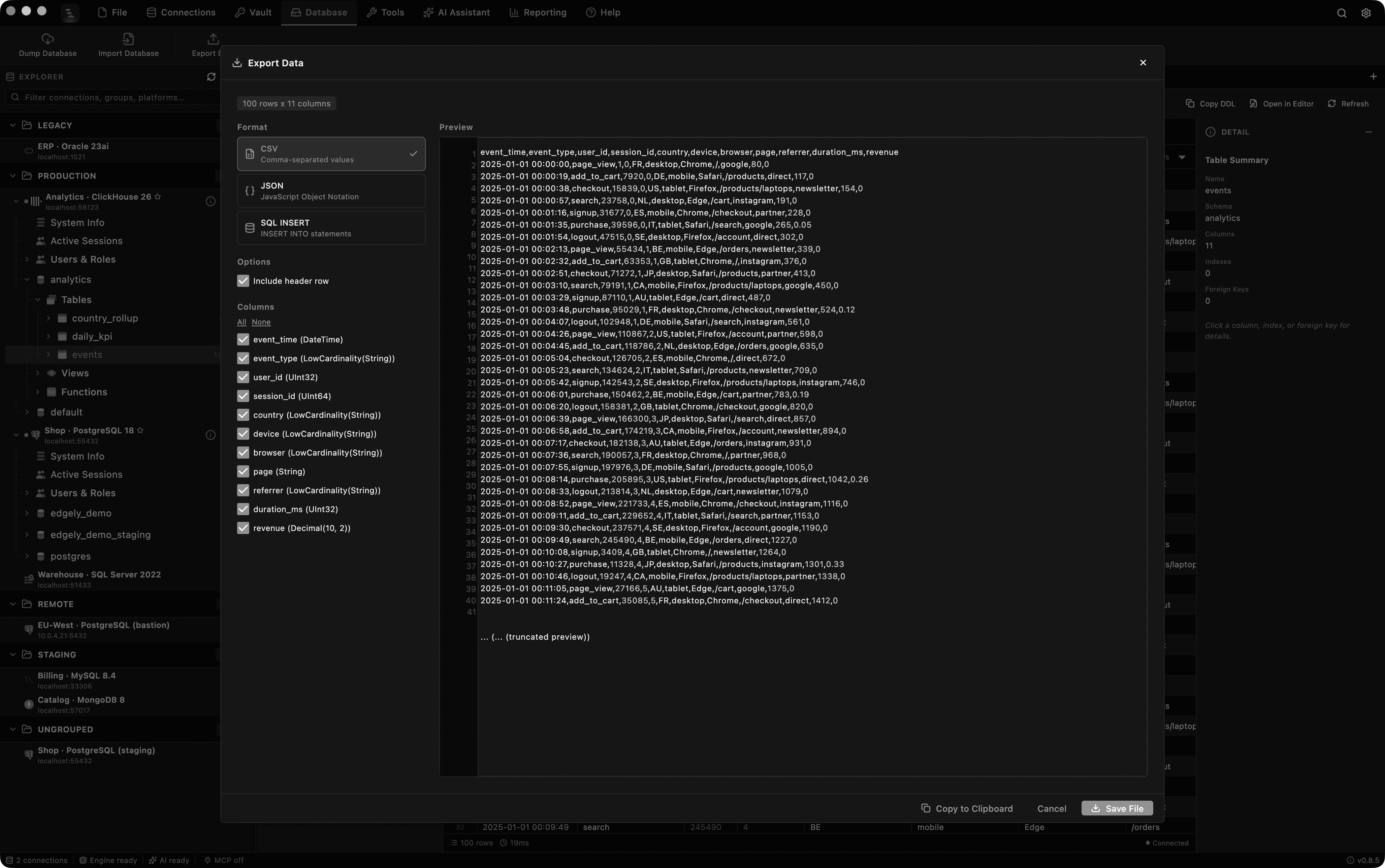Expand the country_rollup table node
1385x868 pixels.
48,318
